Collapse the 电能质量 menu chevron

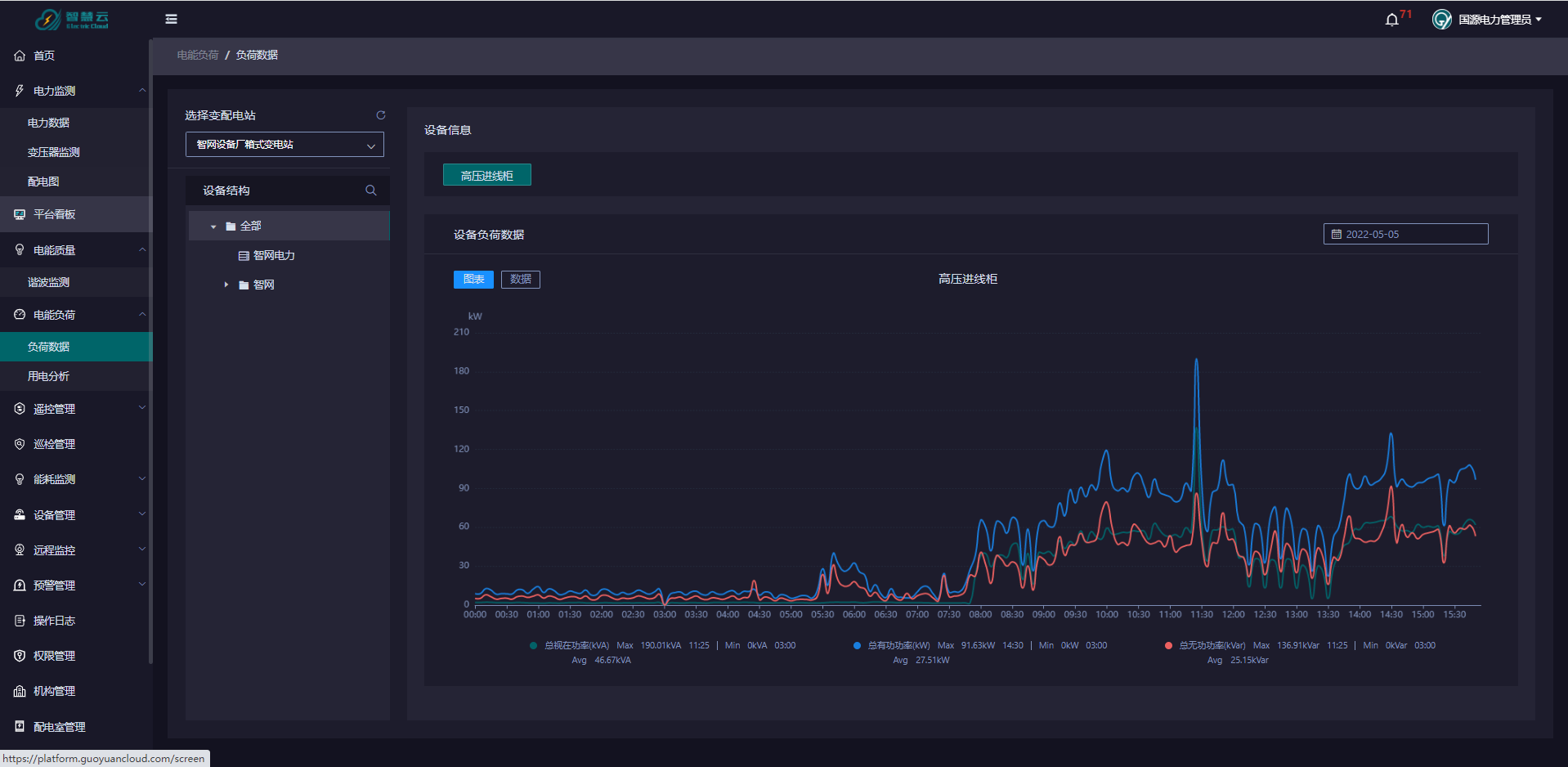click(142, 250)
